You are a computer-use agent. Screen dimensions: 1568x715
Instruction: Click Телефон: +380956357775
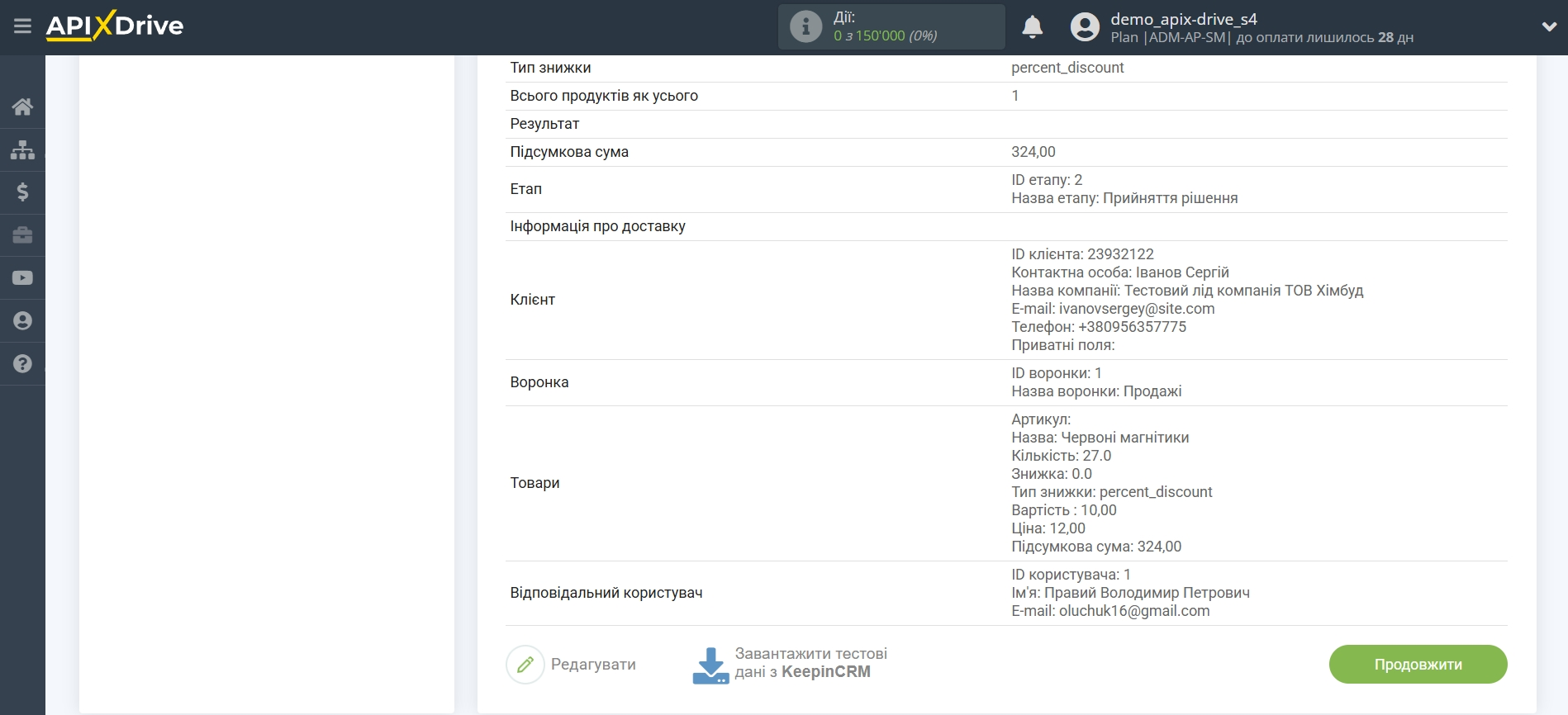(1099, 327)
